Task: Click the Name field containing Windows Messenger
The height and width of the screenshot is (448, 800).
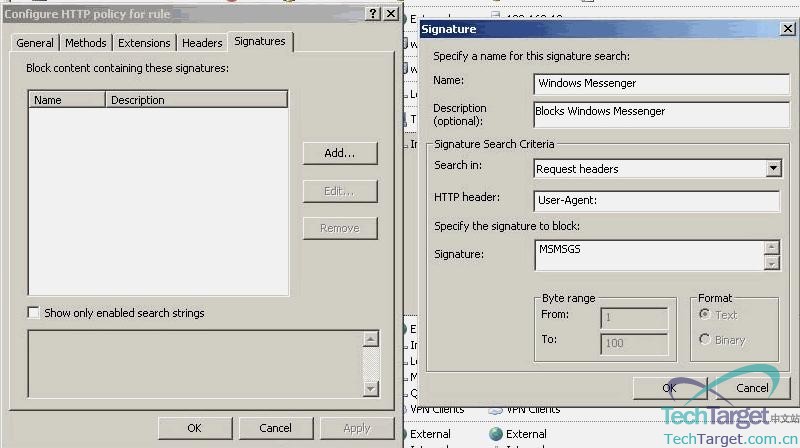Action: (656, 84)
